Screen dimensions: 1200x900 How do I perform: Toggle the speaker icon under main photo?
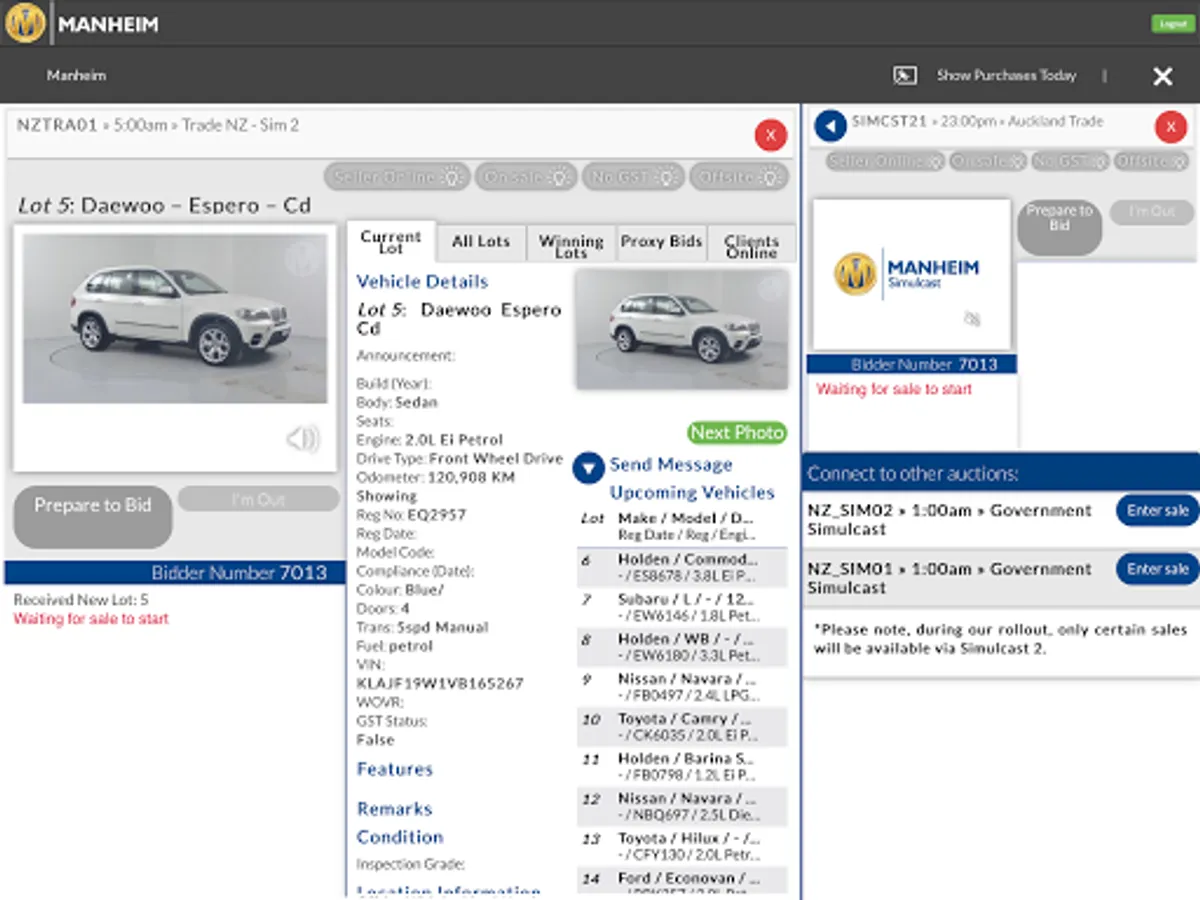point(303,439)
